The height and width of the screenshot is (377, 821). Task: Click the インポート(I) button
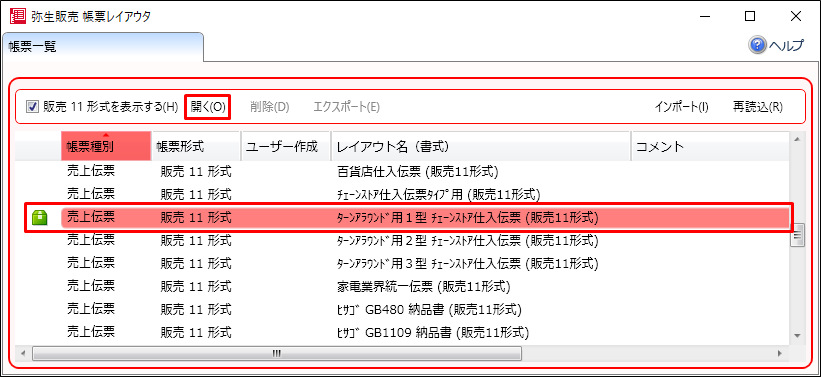681,107
